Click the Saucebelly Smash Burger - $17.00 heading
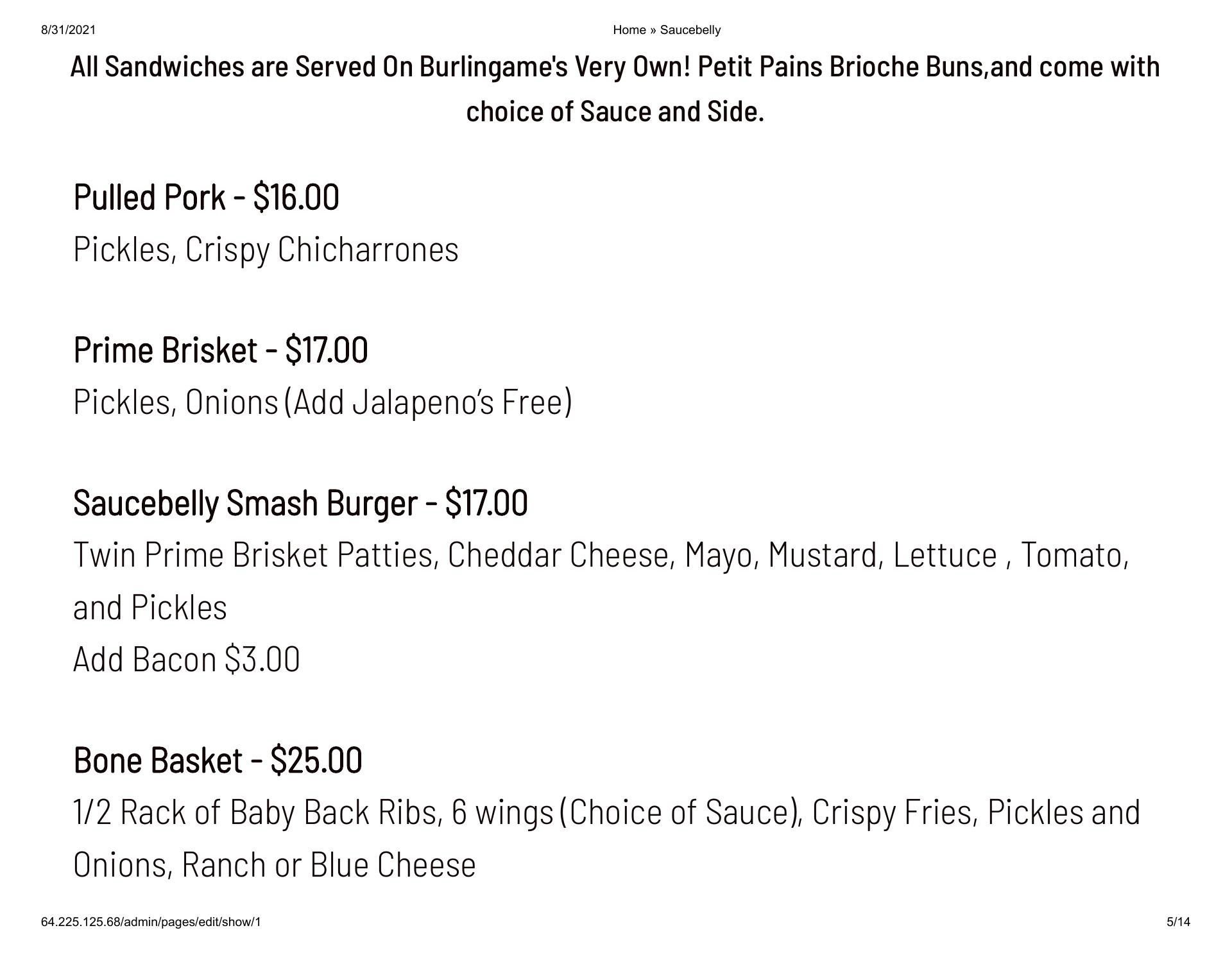 click(300, 502)
